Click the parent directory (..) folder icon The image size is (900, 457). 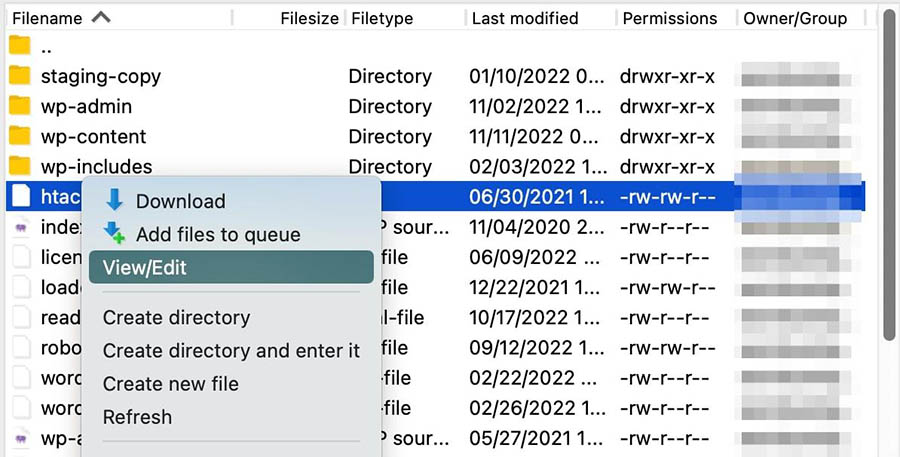(19, 46)
